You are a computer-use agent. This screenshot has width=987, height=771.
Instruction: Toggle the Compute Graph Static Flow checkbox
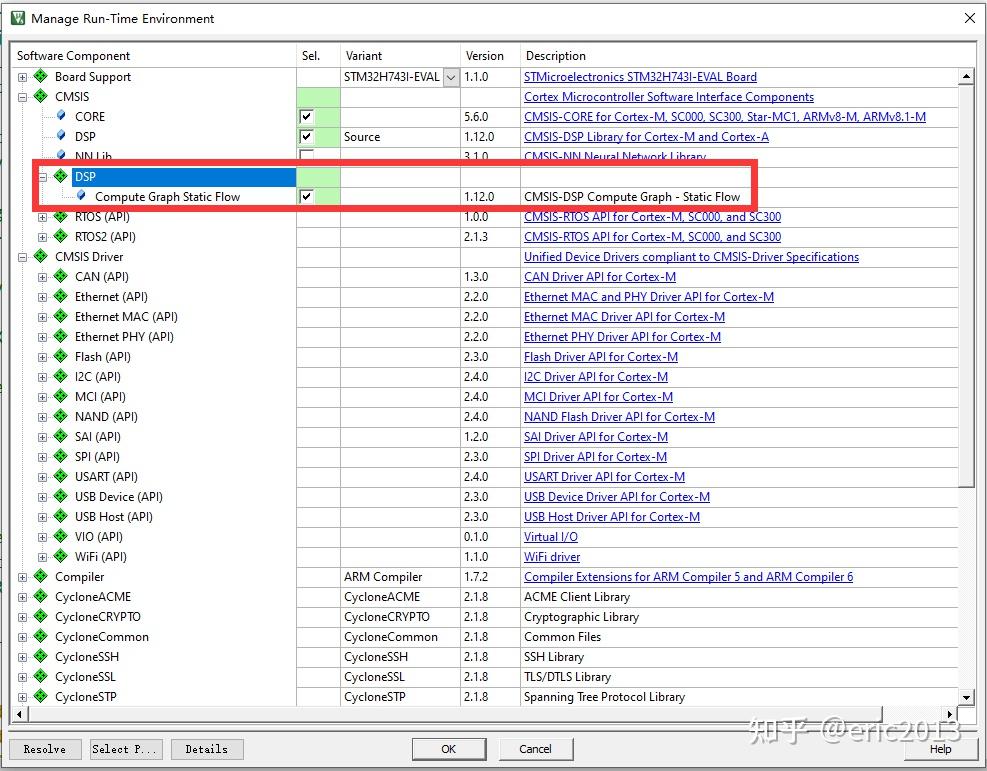pos(307,196)
